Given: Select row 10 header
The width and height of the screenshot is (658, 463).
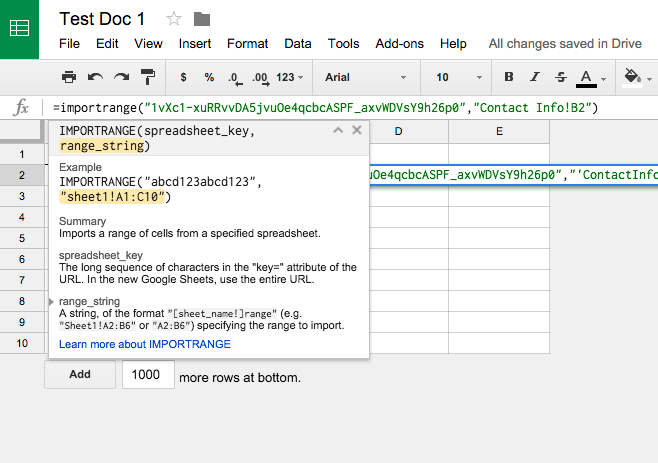Looking at the screenshot, I should pyautogui.click(x=22, y=343).
